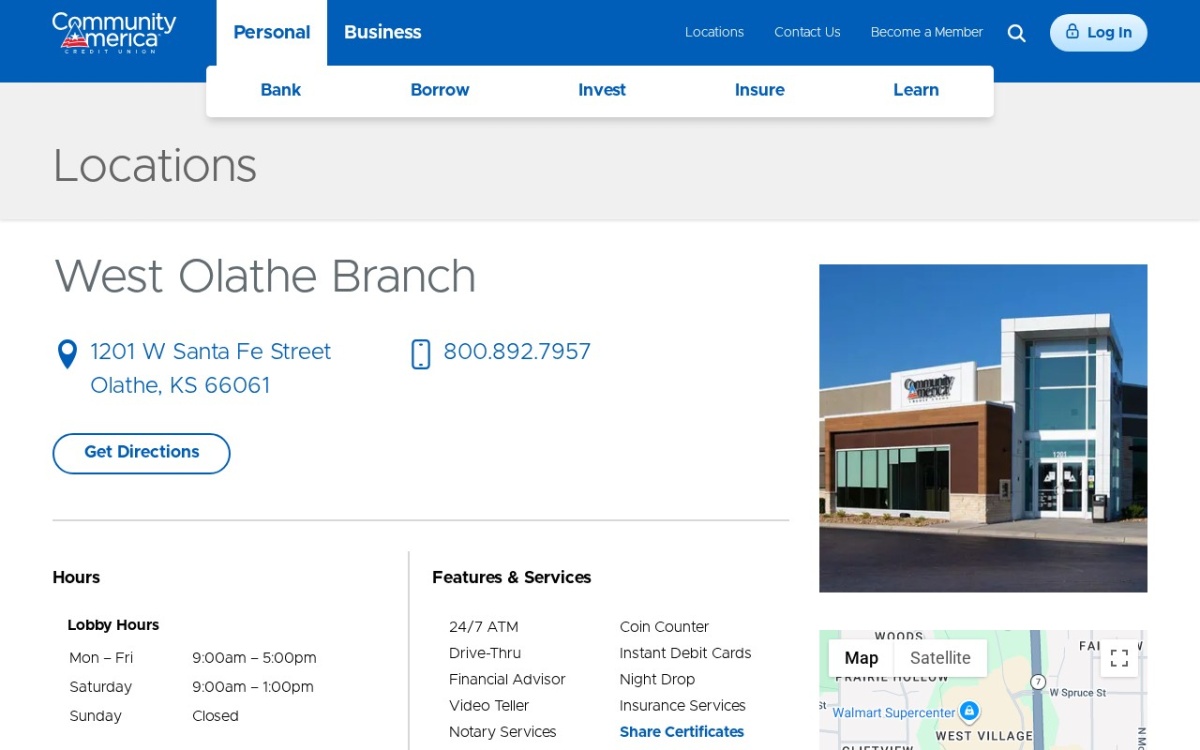1200x750 pixels.
Task: Click the Instant Debit Cards feature text
Action: point(685,653)
